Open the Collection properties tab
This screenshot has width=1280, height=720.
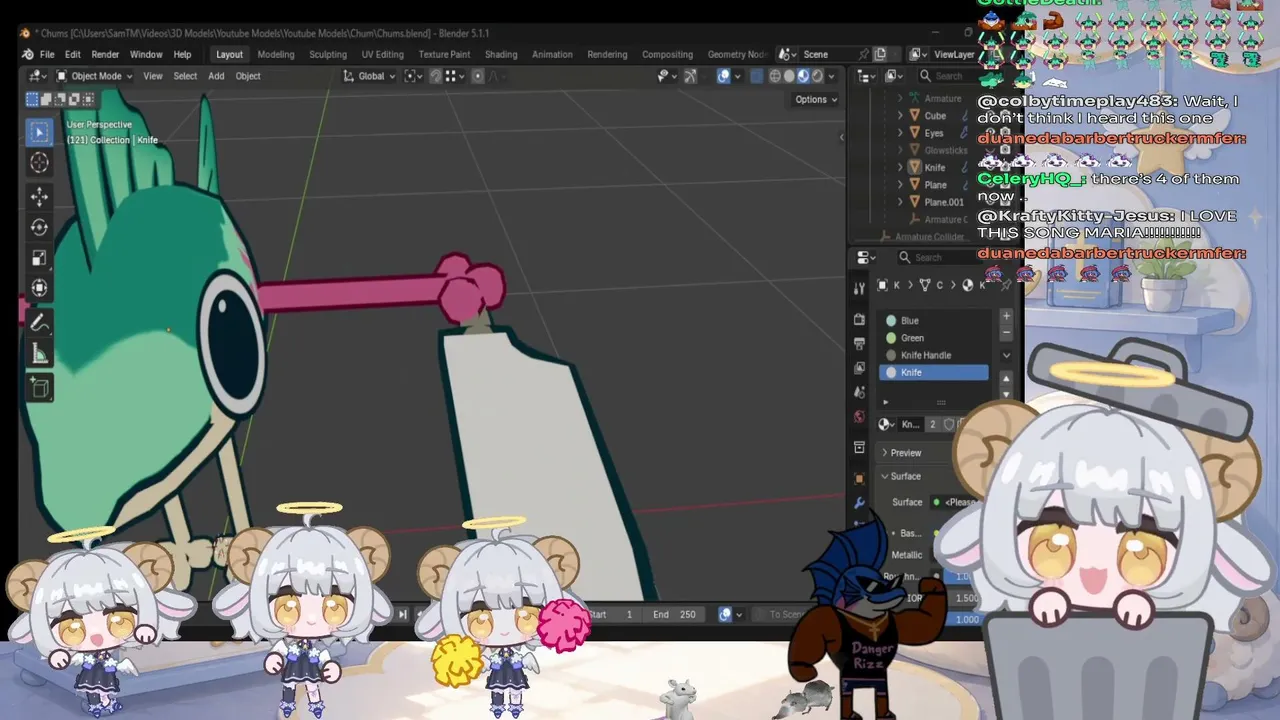pos(859,447)
